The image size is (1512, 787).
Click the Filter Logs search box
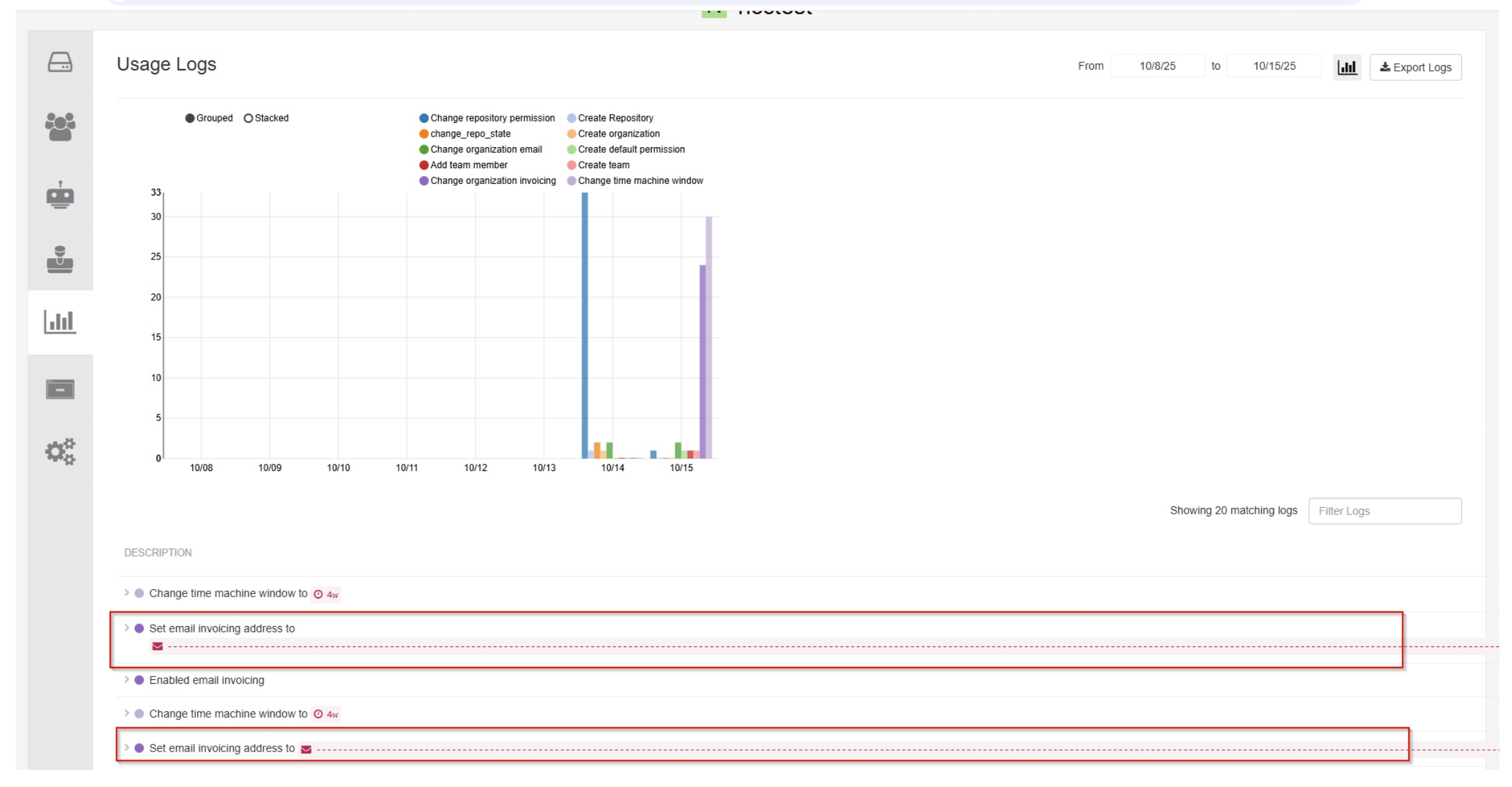click(x=1384, y=510)
